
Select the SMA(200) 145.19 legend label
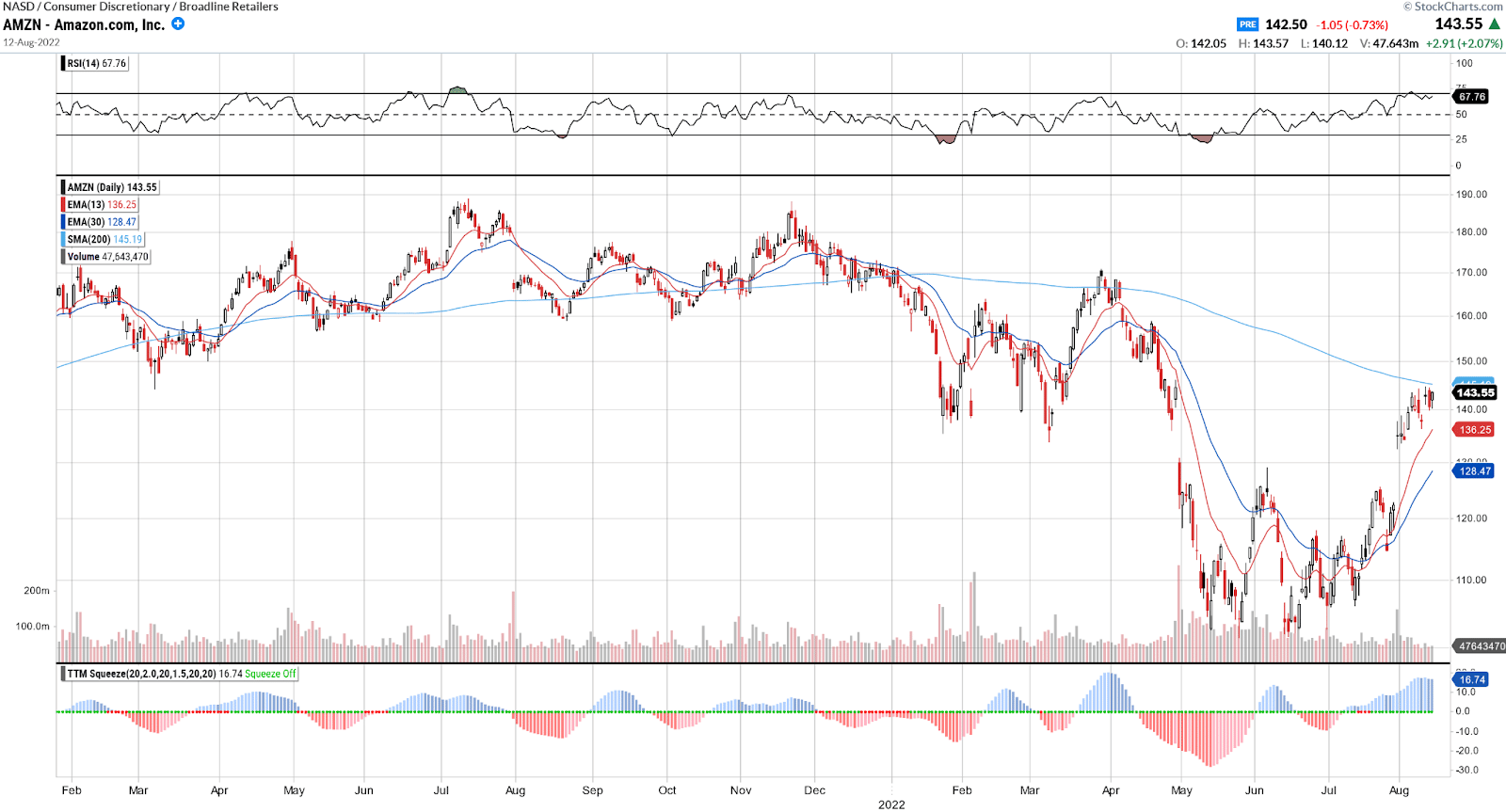[x=104, y=239]
